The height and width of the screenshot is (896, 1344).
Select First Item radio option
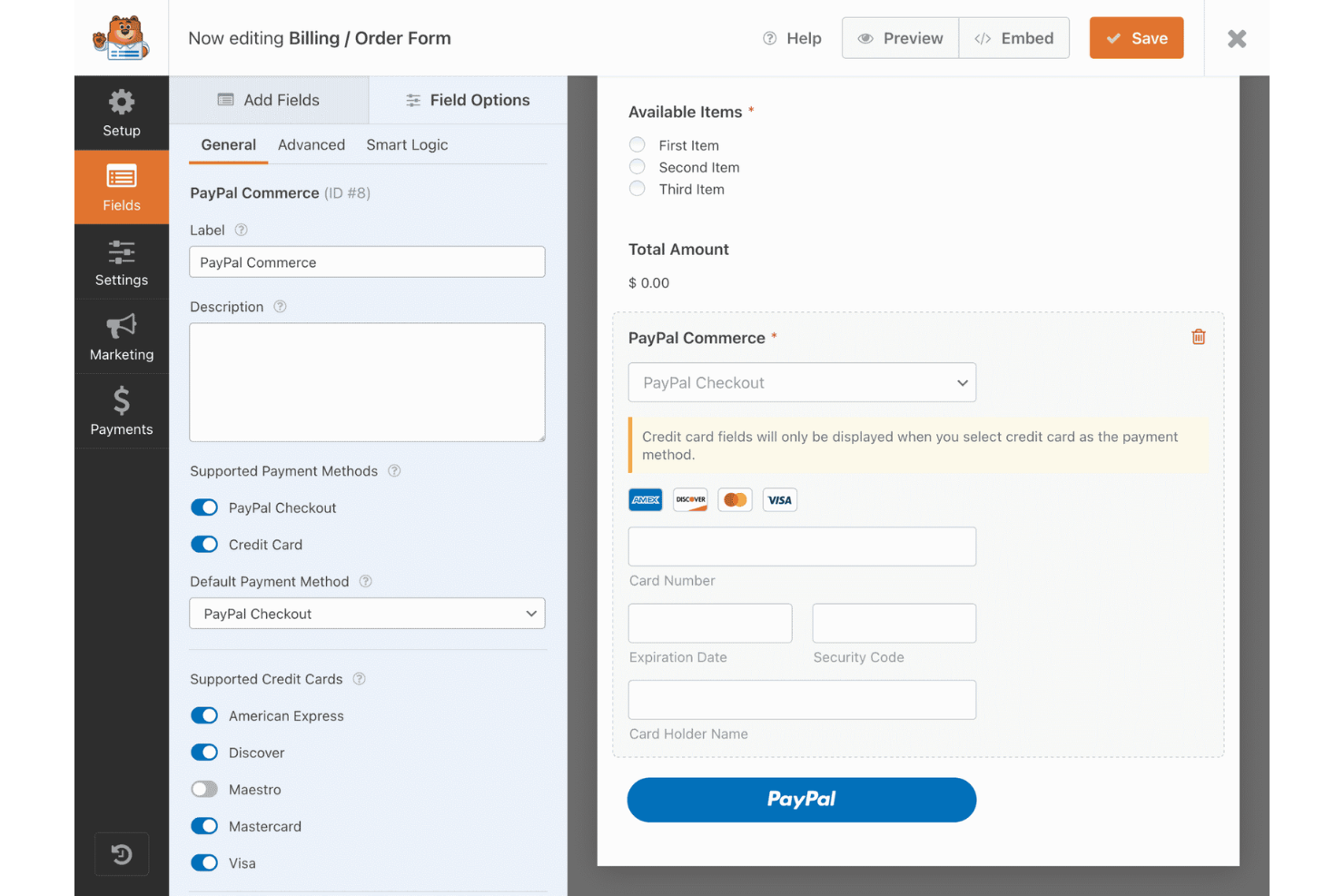click(x=637, y=144)
